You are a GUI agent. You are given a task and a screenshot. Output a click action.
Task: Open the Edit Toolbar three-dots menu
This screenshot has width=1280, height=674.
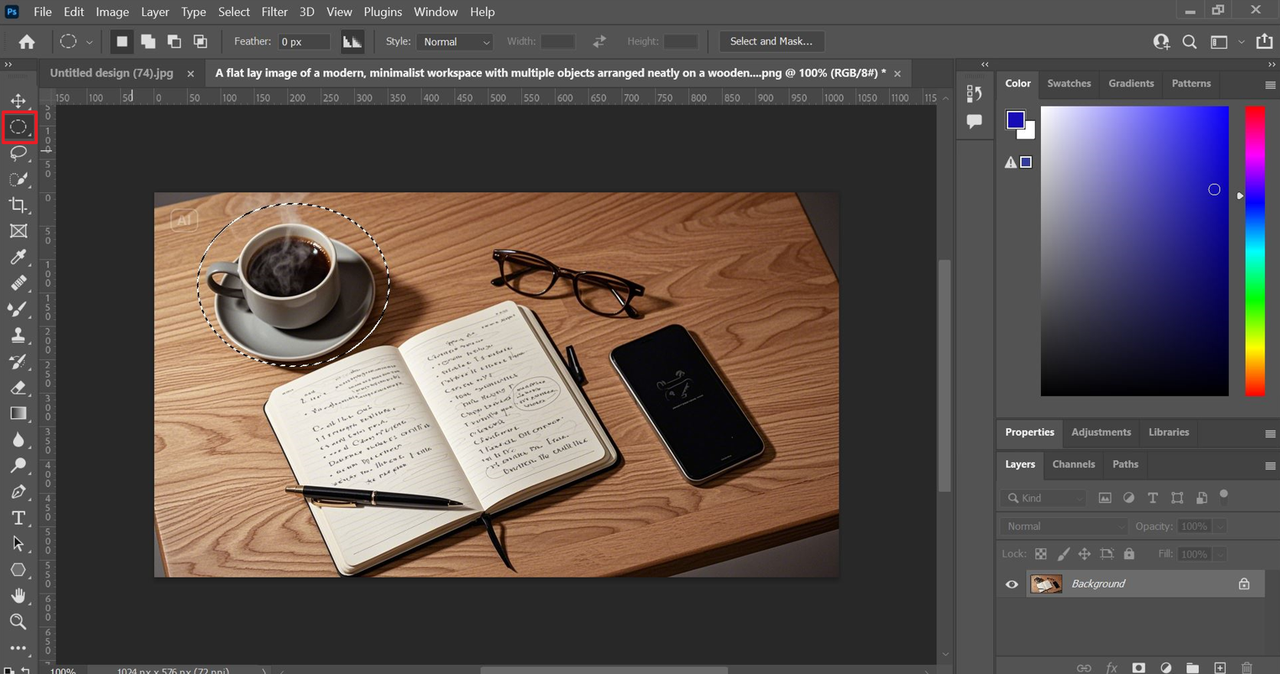(x=18, y=647)
